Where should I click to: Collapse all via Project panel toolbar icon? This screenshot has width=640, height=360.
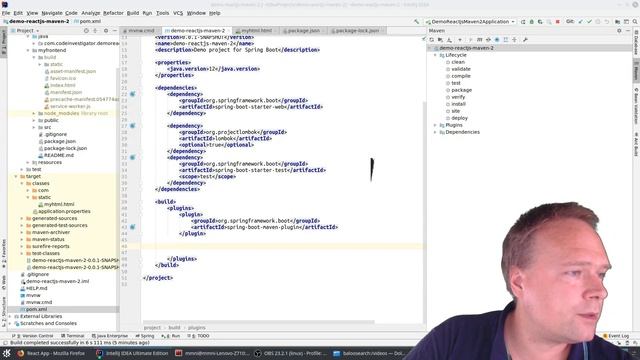pos(95,31)
